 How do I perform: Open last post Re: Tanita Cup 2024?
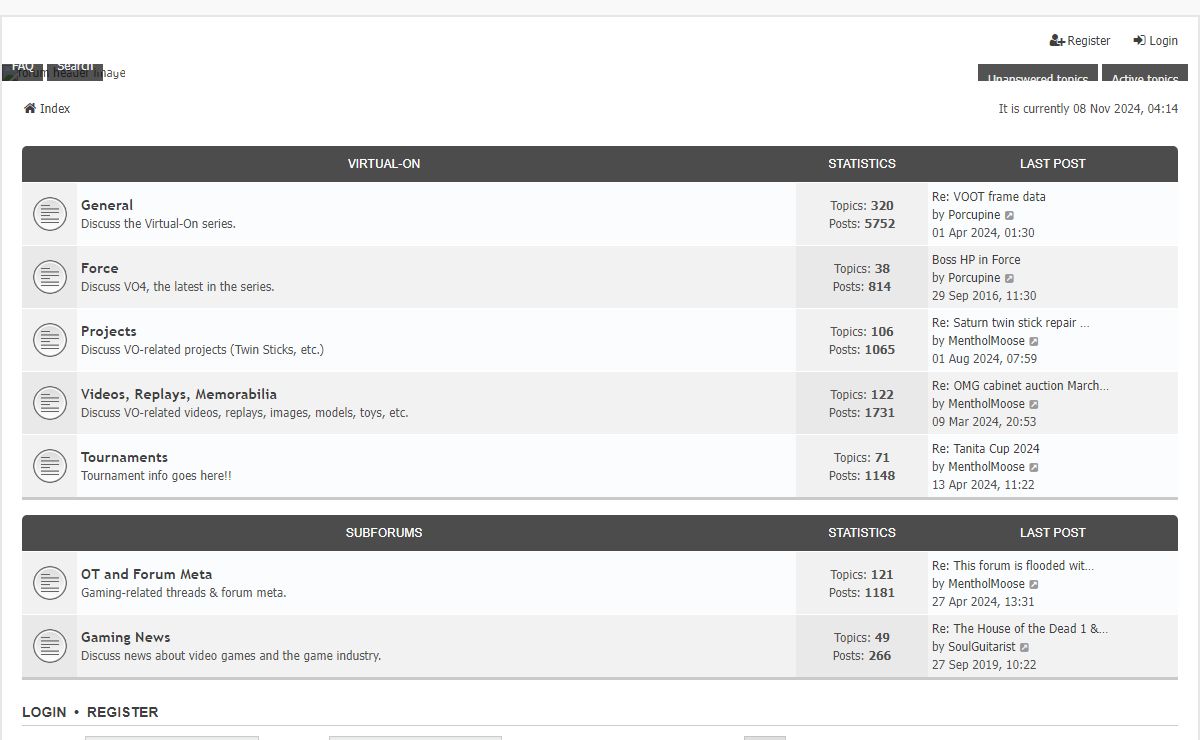(986, 449)
